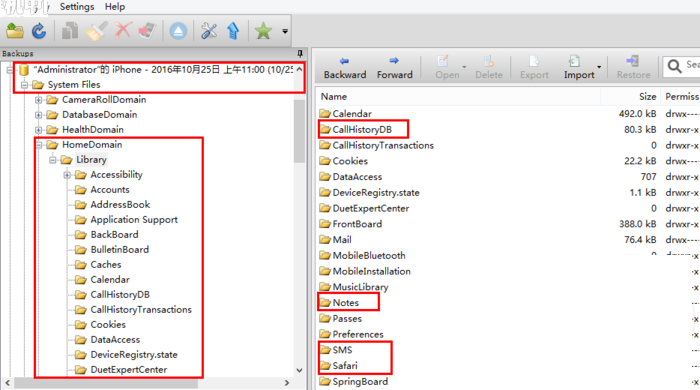Select MusicLibrary folder in file list
This screenshot has height=390, width=700.
point(360,287)
